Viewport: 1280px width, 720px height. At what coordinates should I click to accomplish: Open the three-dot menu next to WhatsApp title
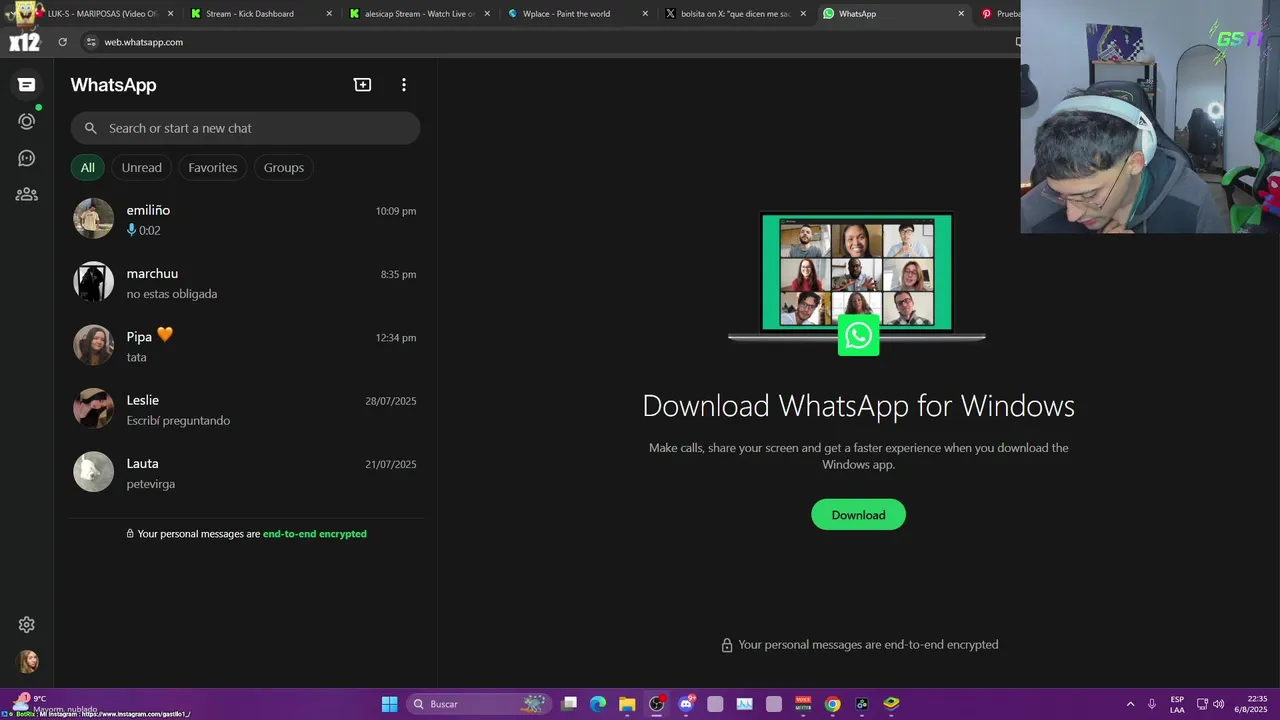(403, 85)
